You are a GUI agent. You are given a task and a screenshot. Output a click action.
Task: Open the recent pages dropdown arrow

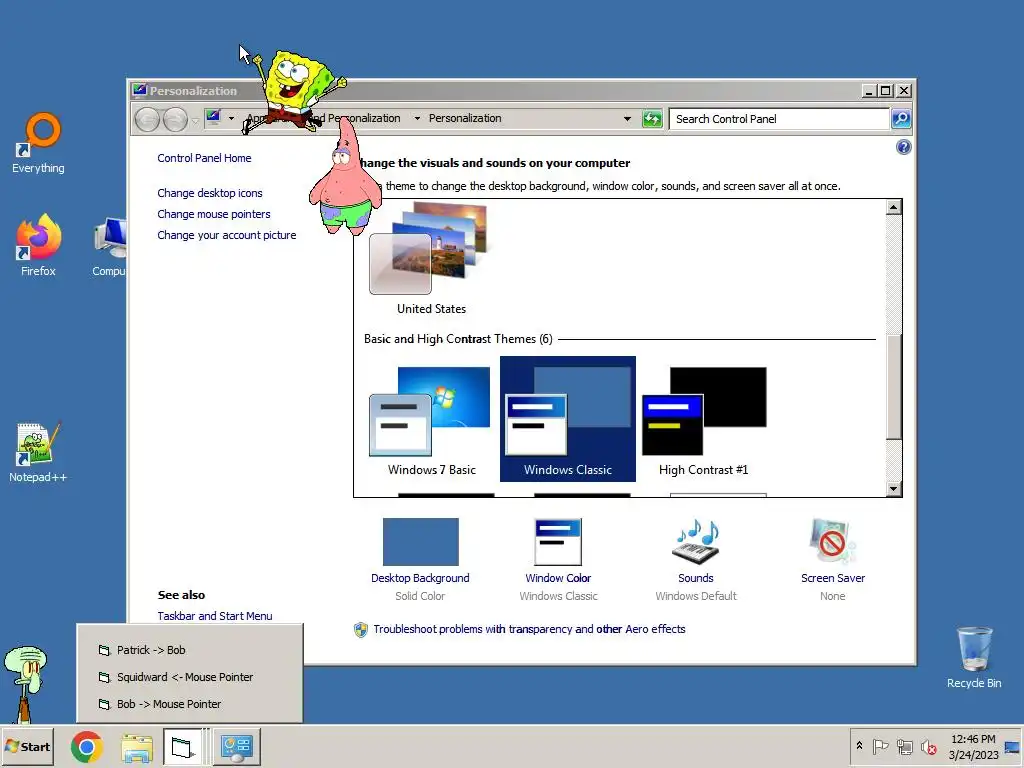pyautogui.click(x=195, y=120)
